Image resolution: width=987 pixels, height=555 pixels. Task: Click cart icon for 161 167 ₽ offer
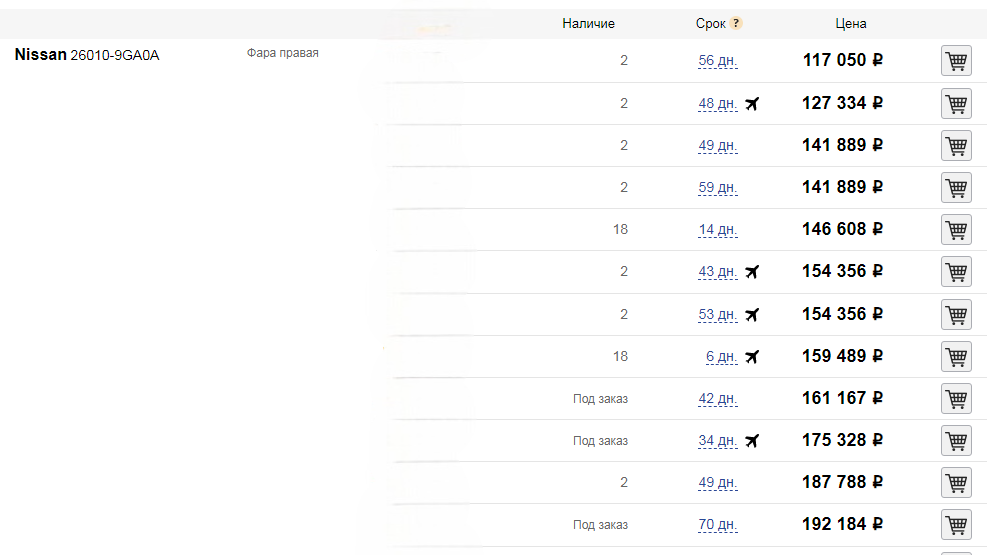pos(956,399)
